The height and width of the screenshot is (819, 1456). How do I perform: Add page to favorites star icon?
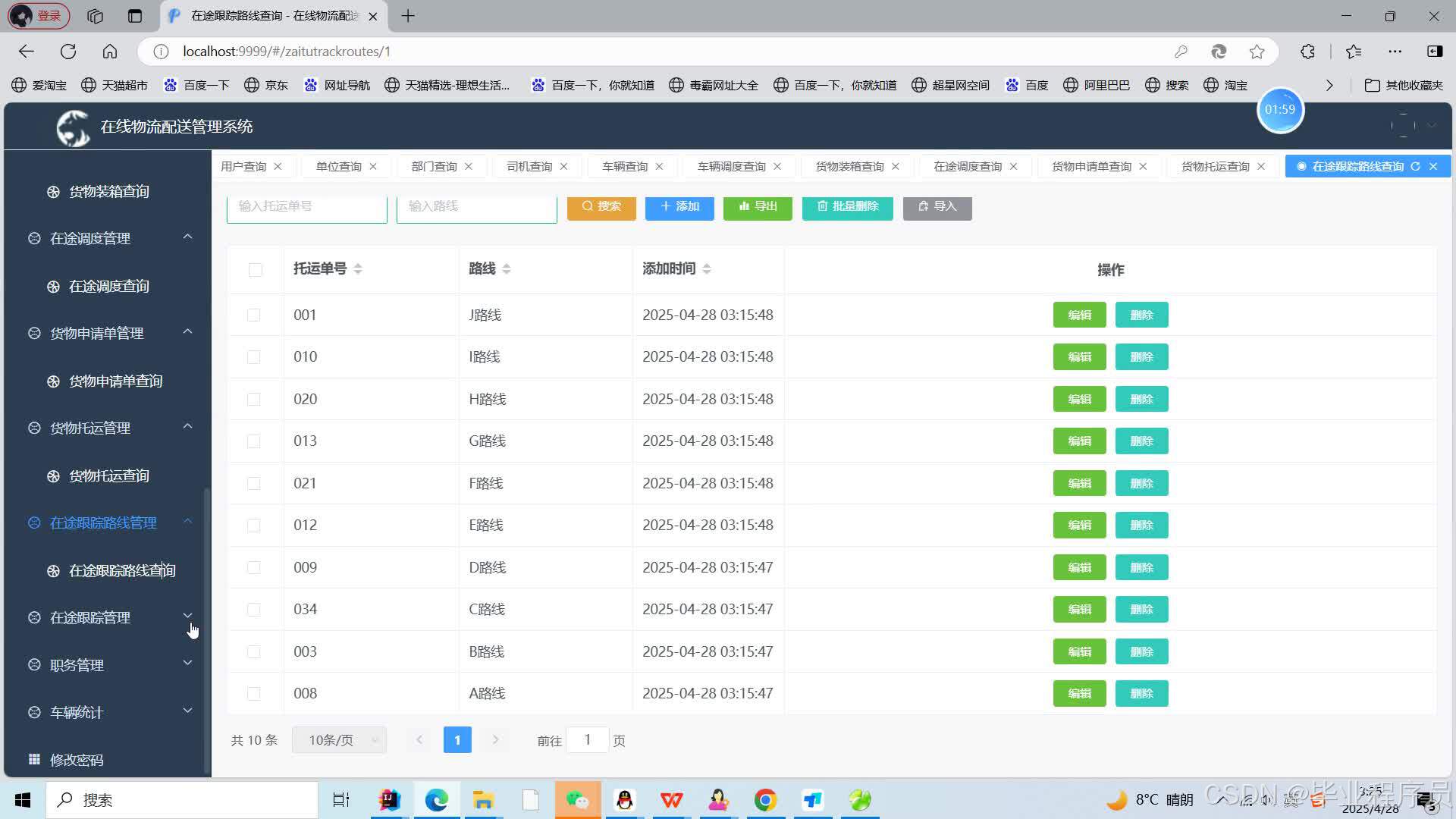(1257, 52)
